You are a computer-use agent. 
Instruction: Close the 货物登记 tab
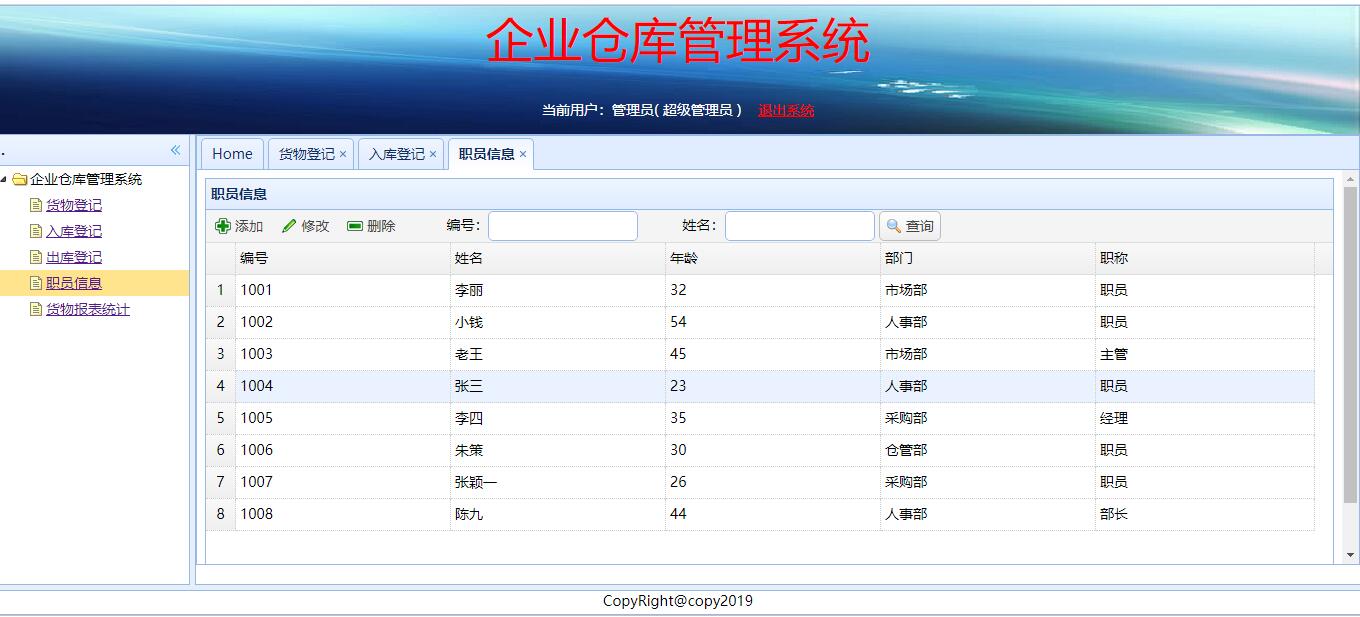pos(343,154)
